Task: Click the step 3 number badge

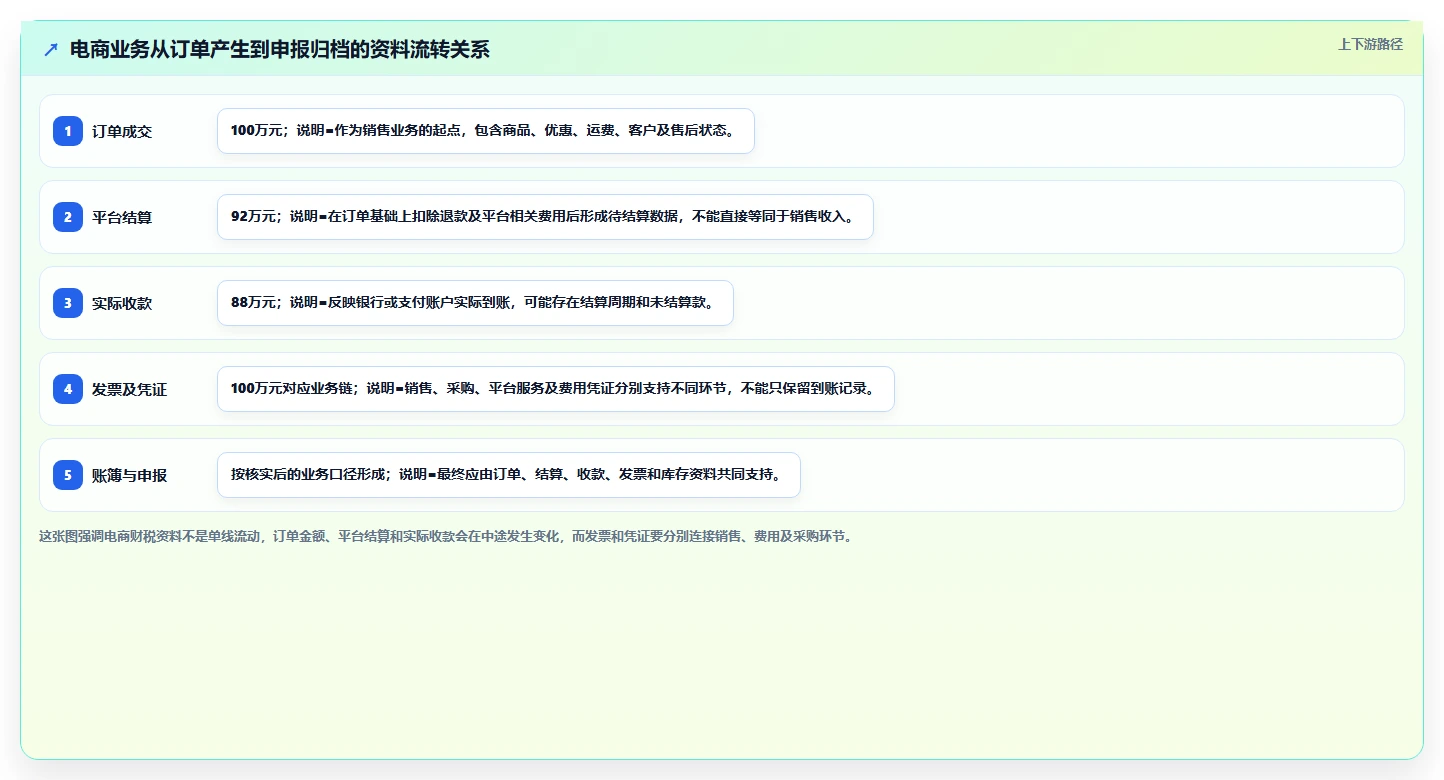Action: (x=68, y=303)
